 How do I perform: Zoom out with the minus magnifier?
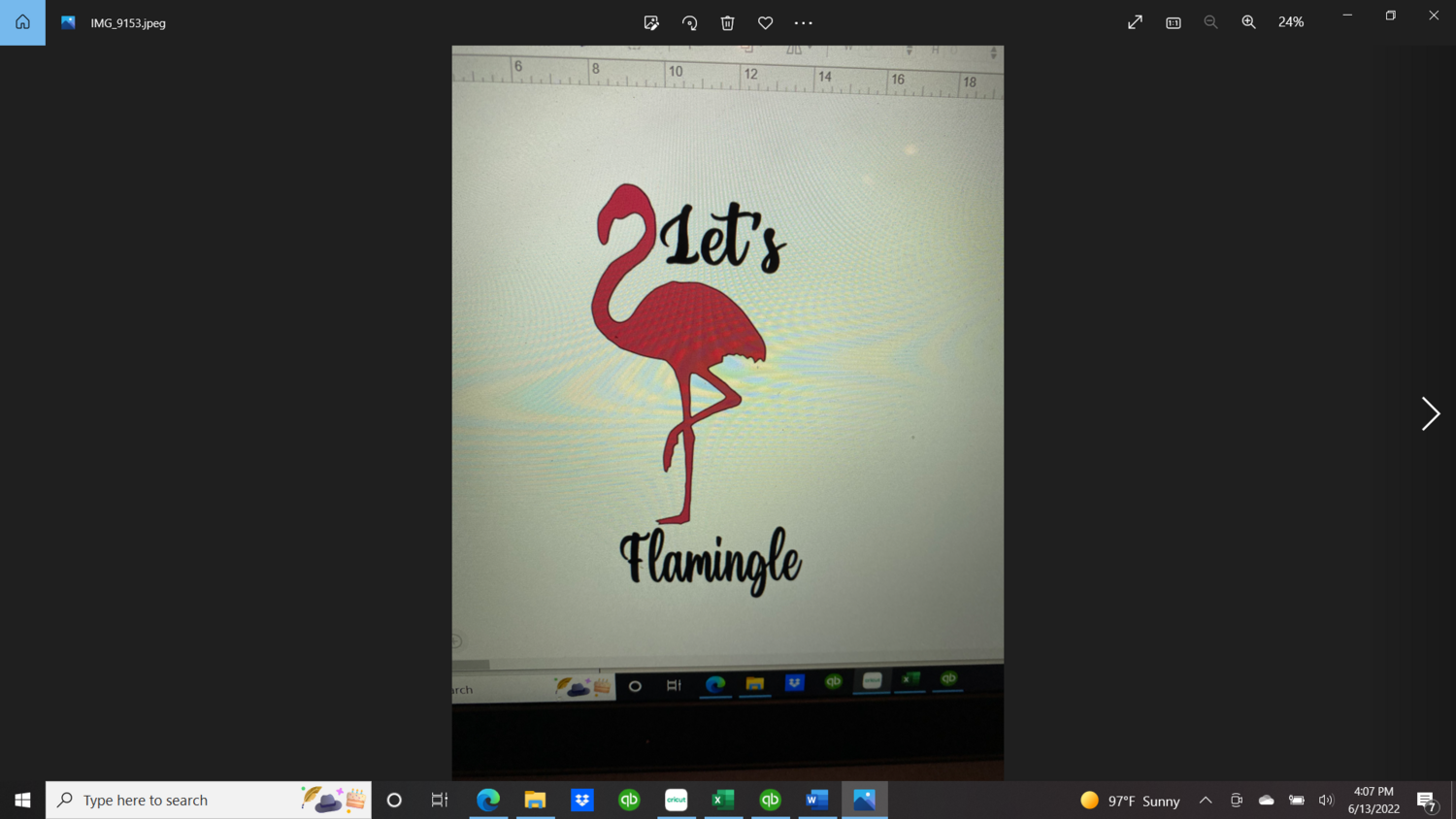(1210, 22)
